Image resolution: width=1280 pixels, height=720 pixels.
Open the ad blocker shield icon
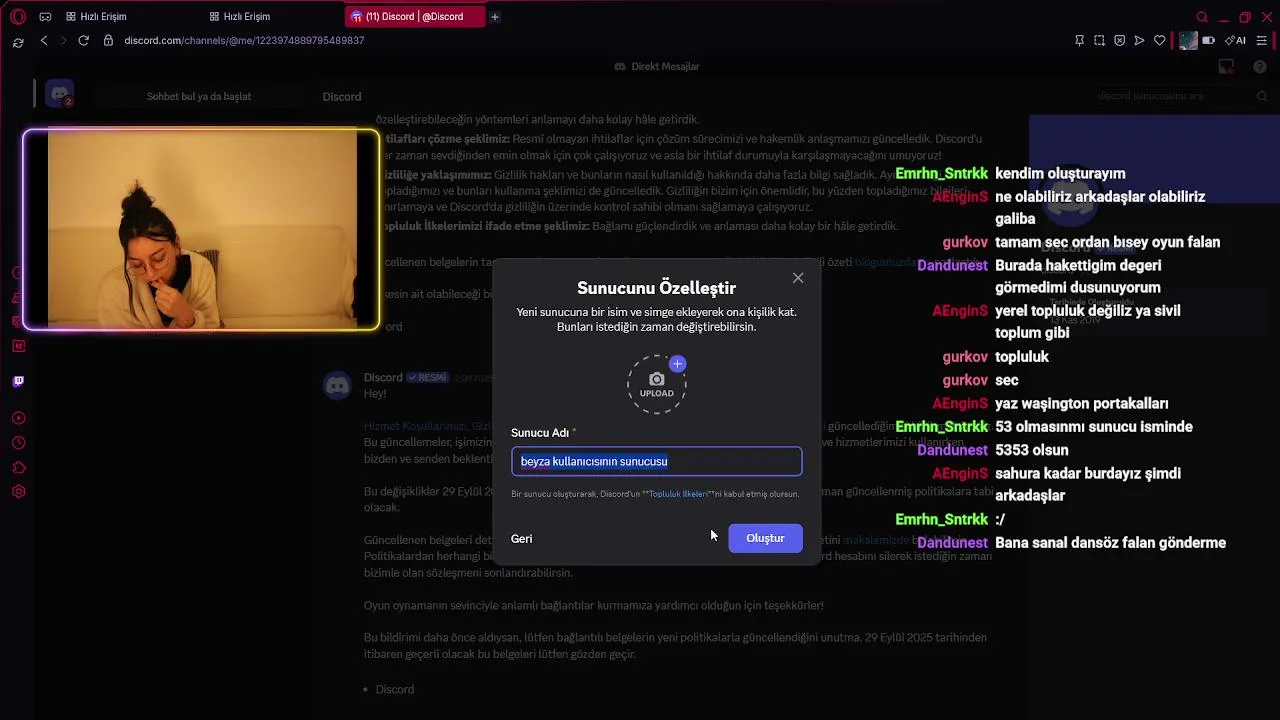1119,41
